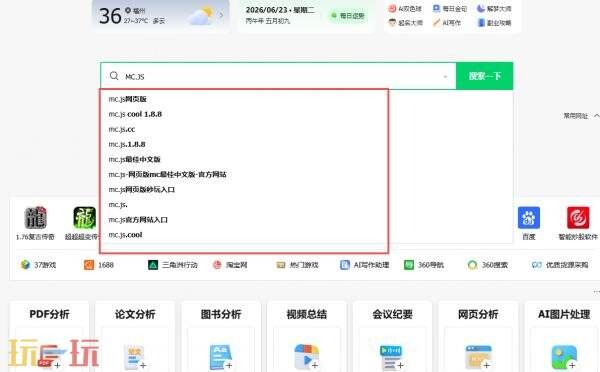
Task: Open the weather cloud icon in the weather card
Action: click(x=202, y=16)
